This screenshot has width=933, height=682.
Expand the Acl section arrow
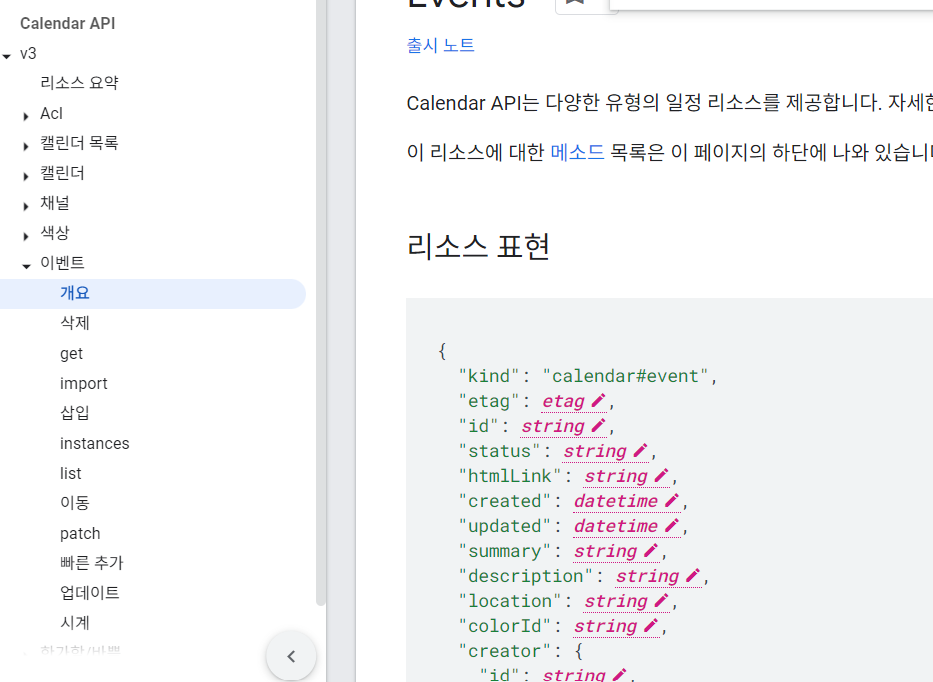pos(26,116)
